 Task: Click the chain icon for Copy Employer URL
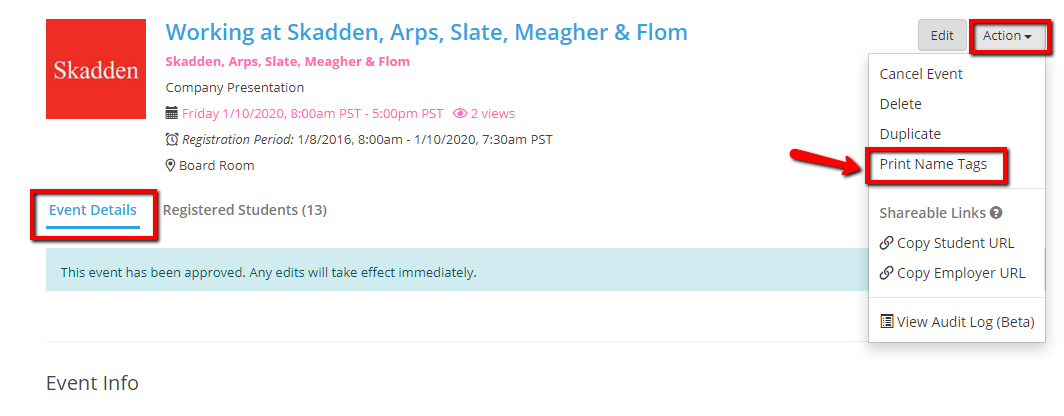pos(886,273)
